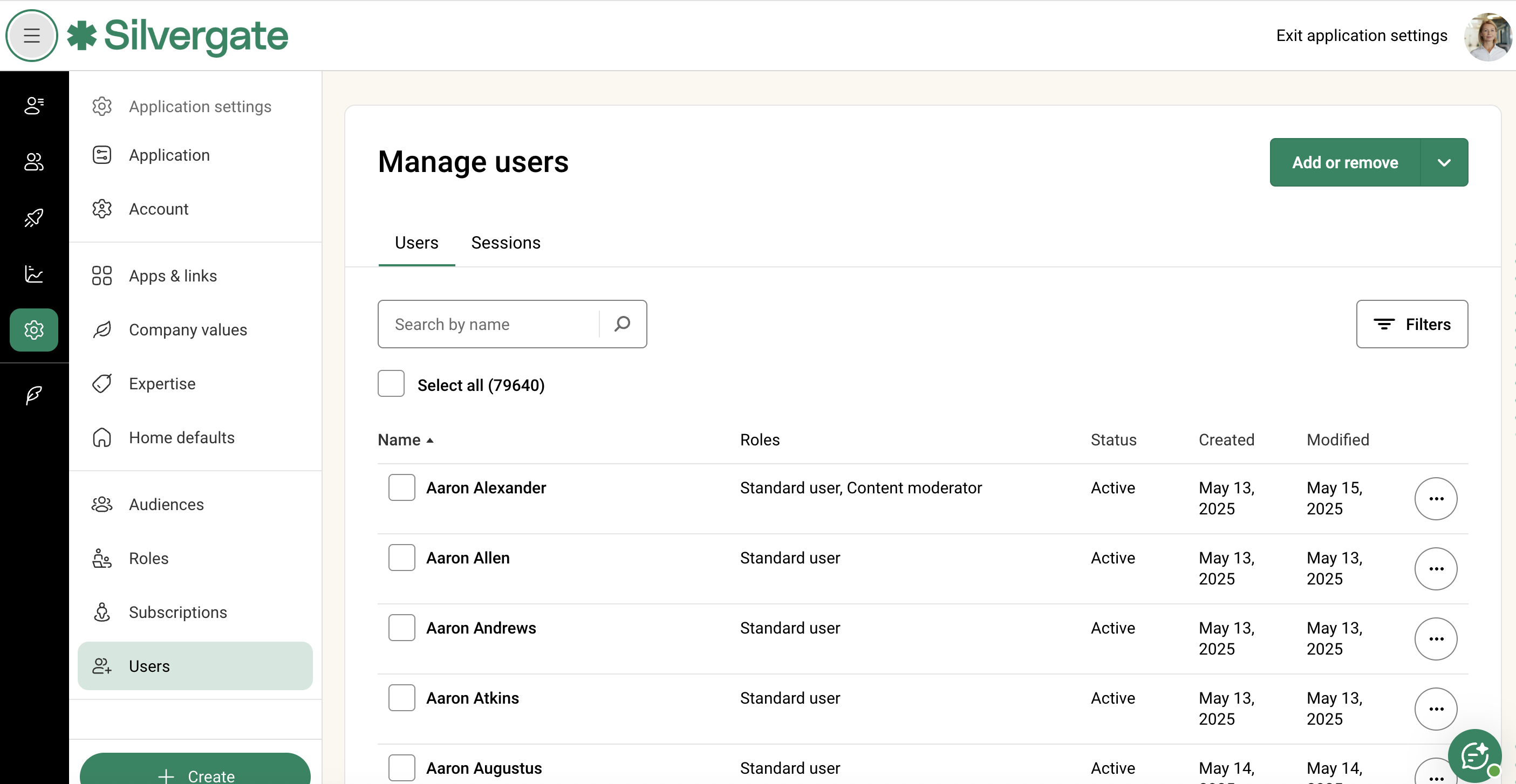Focus the Search by name field
Viewport: 1516px width, 784px height.
point(488,324)
